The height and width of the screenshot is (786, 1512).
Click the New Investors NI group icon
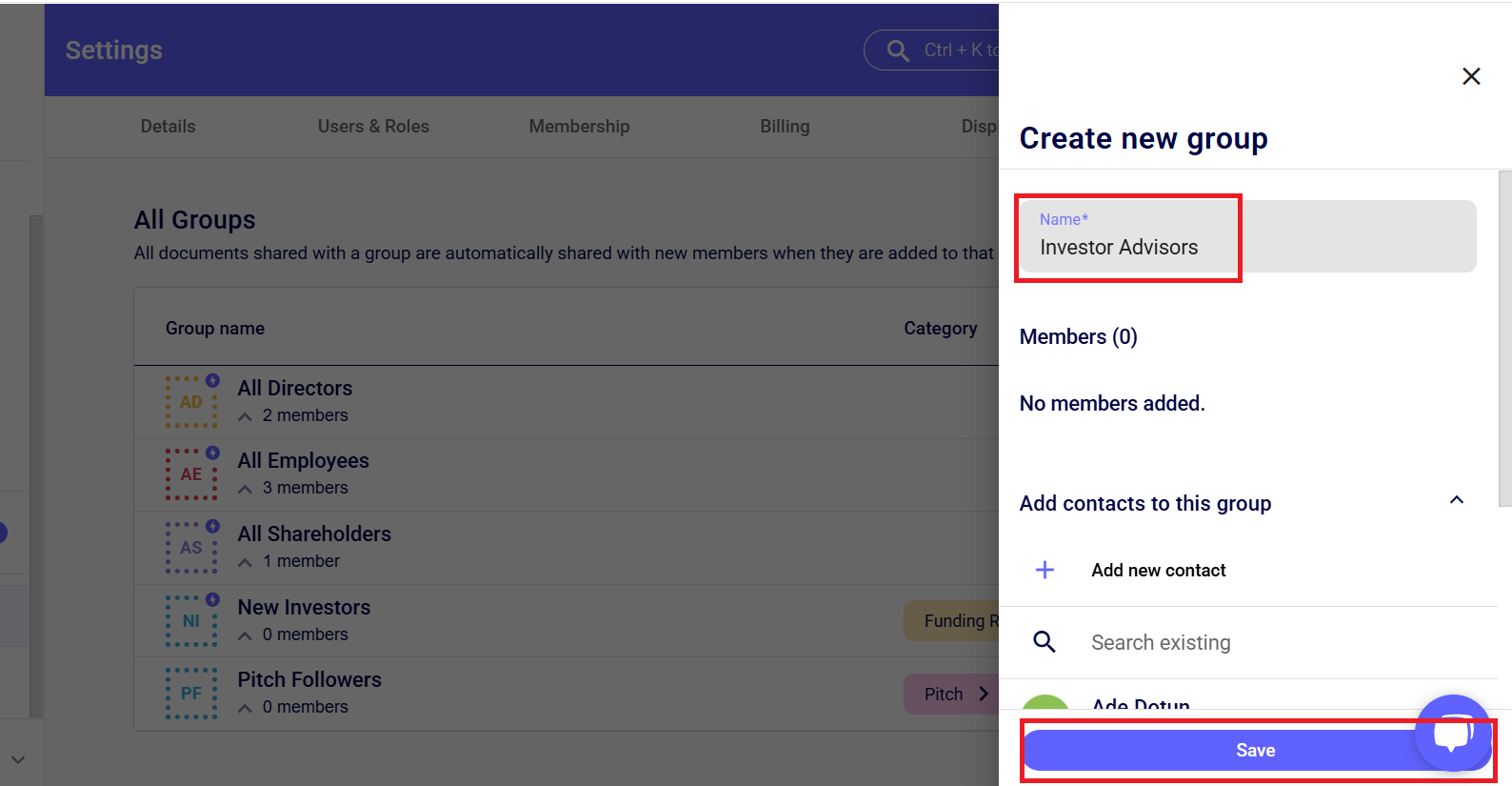pyautogui.click(x=191, y=621)
